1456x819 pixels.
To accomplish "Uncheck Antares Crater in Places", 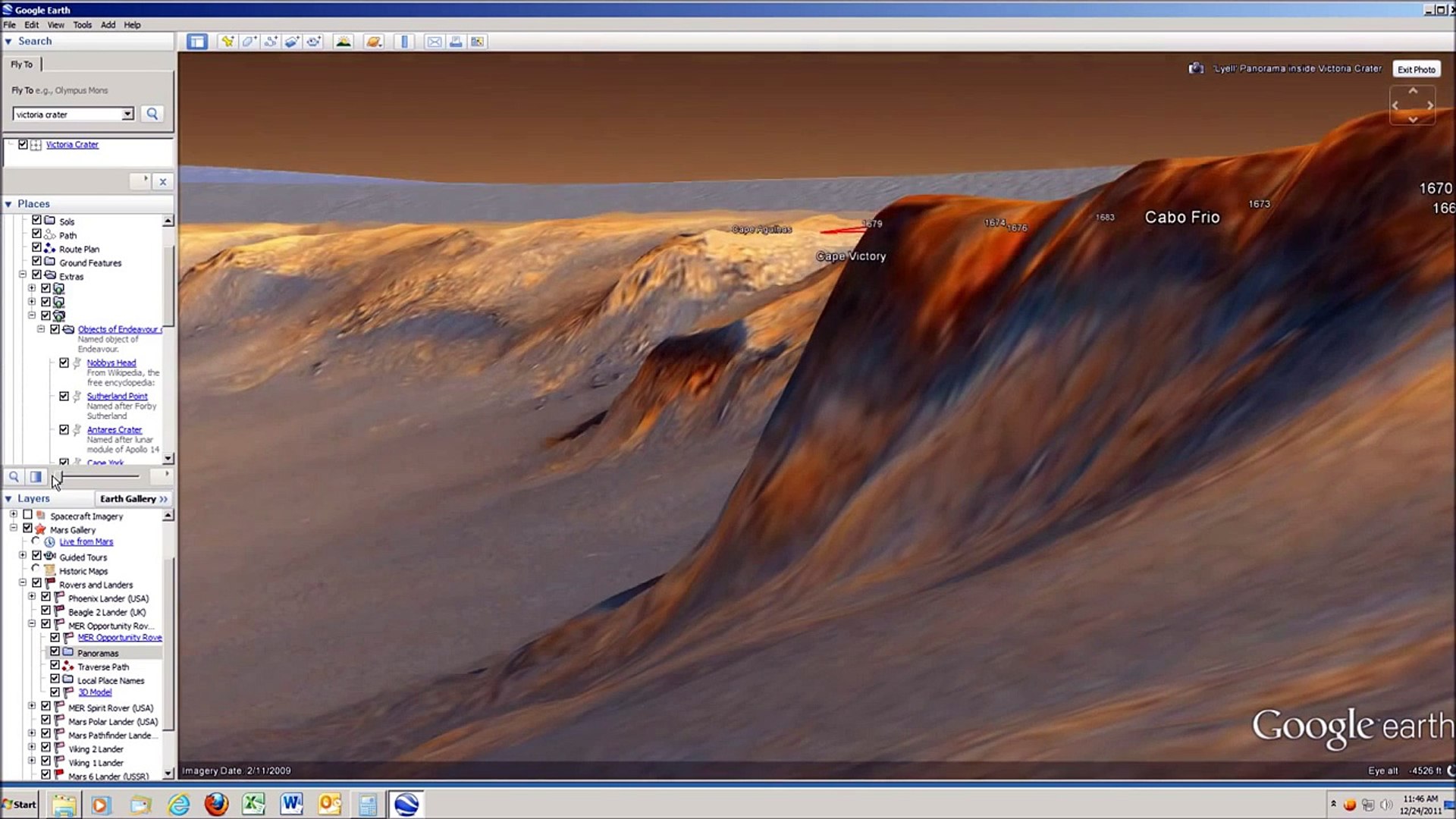I will (x=64, y=428).
